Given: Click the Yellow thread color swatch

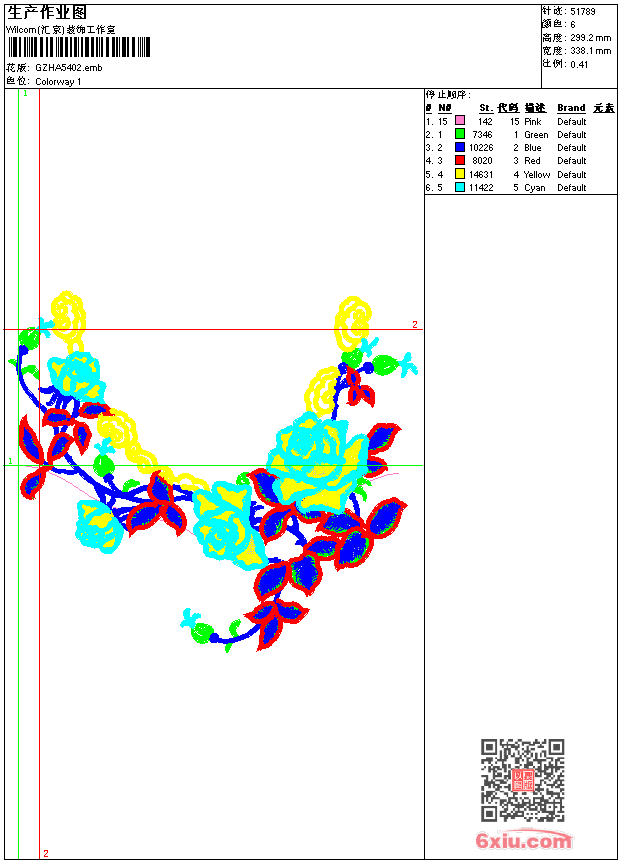Looking at the screenshot, I should coord(460,174).
